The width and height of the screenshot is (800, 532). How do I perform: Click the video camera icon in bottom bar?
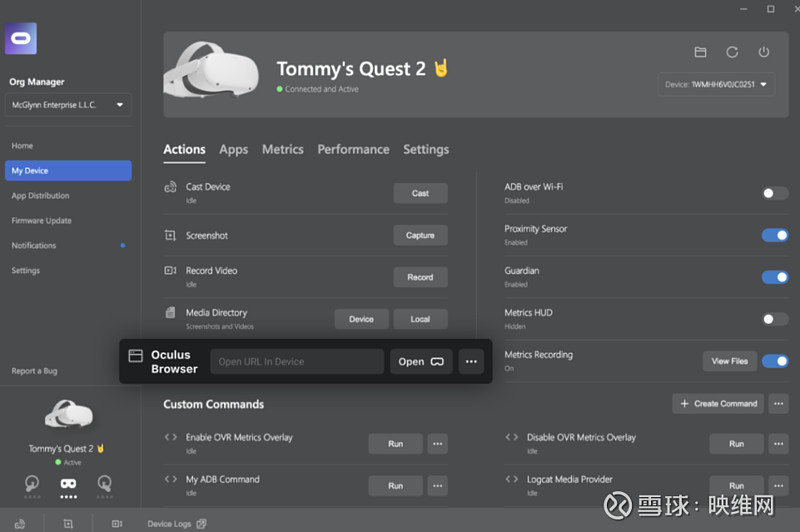116,523
